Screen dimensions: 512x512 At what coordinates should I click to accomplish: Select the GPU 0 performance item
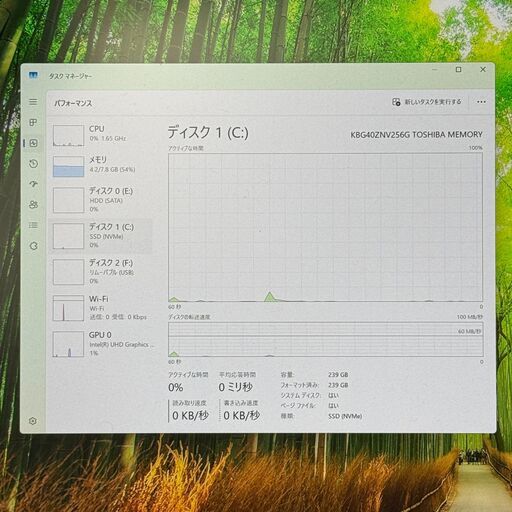pyautogui.click(x=101, y=344)
